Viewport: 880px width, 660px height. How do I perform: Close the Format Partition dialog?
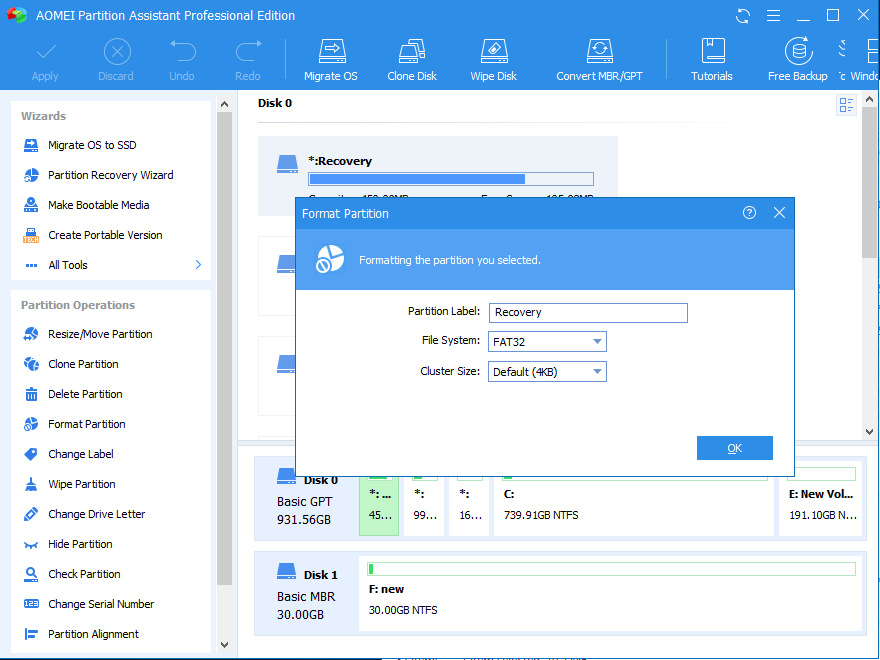click(779, 213)
